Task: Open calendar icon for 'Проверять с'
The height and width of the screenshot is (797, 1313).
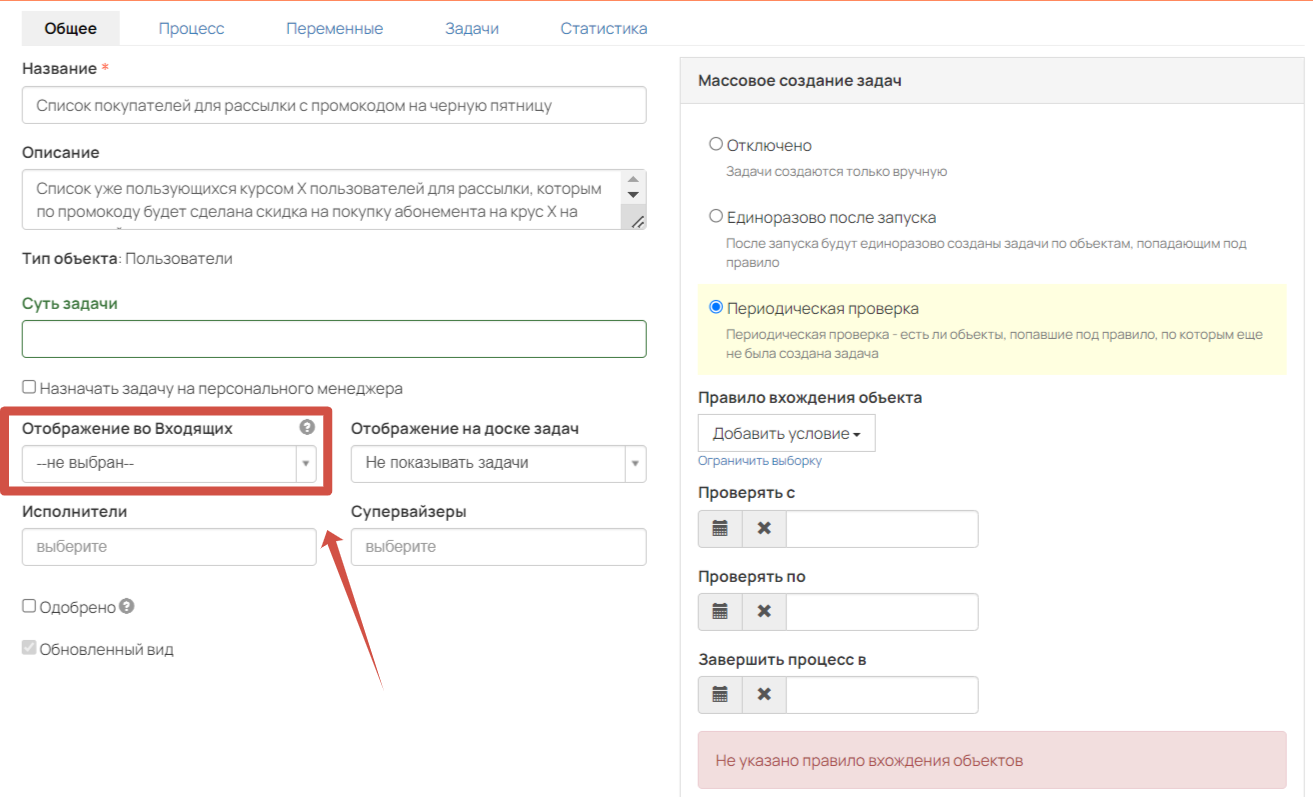Action: point(720,528)
